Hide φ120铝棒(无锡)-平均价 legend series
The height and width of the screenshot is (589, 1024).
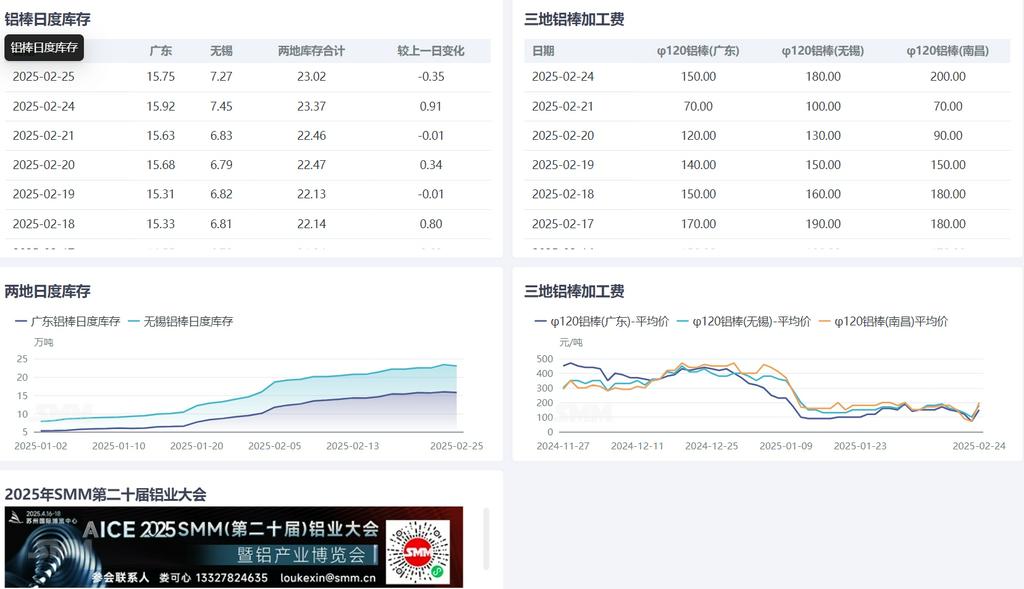click(x=743, y=322)
